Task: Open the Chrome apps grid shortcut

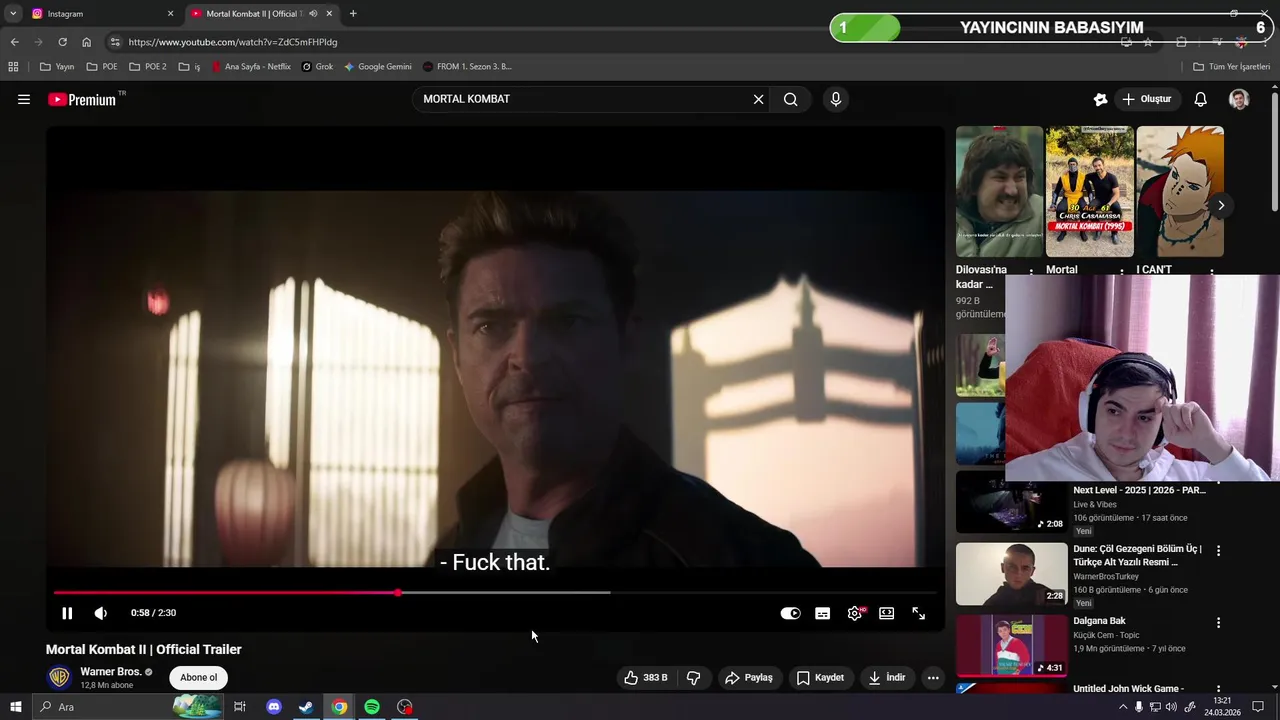Action: (x=13, y=67)
